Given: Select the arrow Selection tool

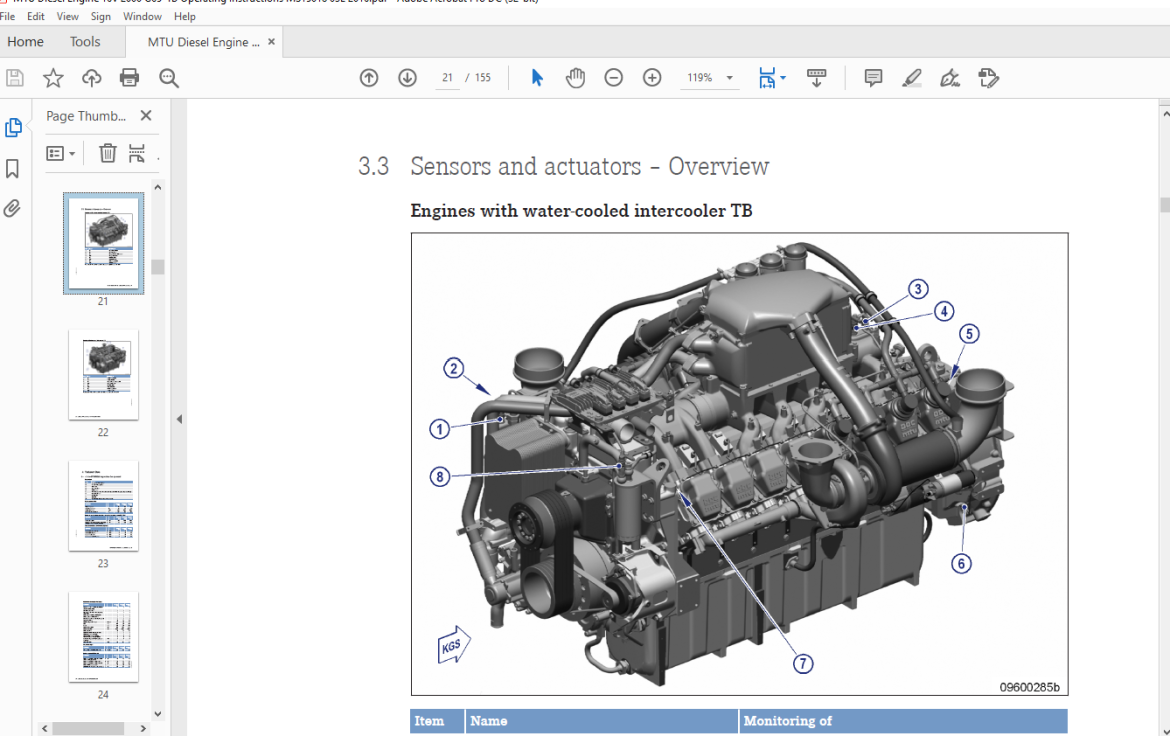Looking at the screenshot, I should pos(537,78).
